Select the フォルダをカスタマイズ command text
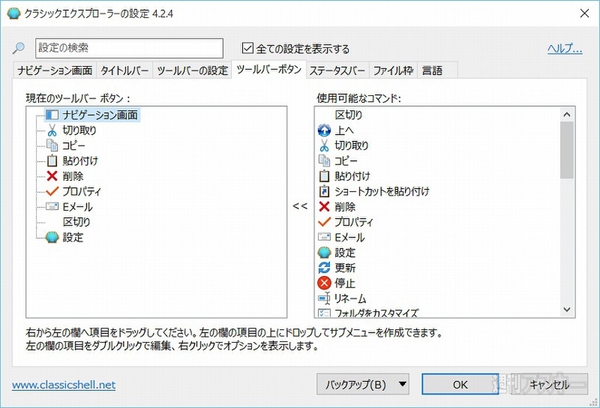The height and width of the screenshot is (408, 600). pos(377,313)
